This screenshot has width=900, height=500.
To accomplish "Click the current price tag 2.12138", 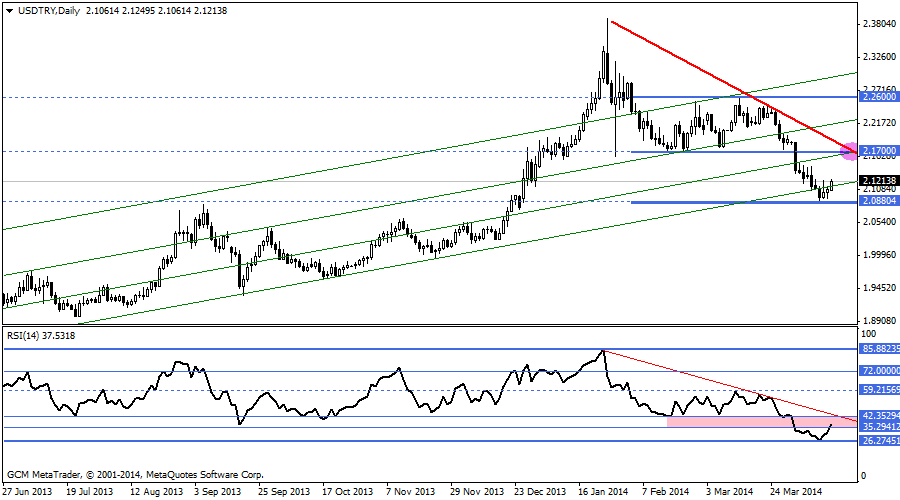I will pyautogui.click(x=879, y=181).
